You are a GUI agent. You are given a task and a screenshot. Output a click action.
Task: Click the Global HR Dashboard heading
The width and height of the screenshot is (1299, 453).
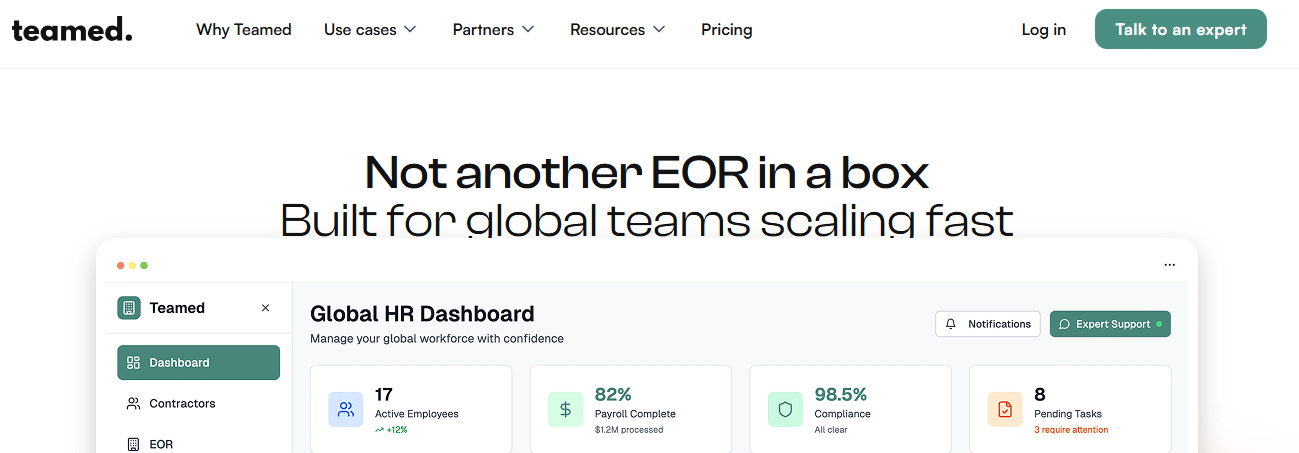click(x=422, y=314)
